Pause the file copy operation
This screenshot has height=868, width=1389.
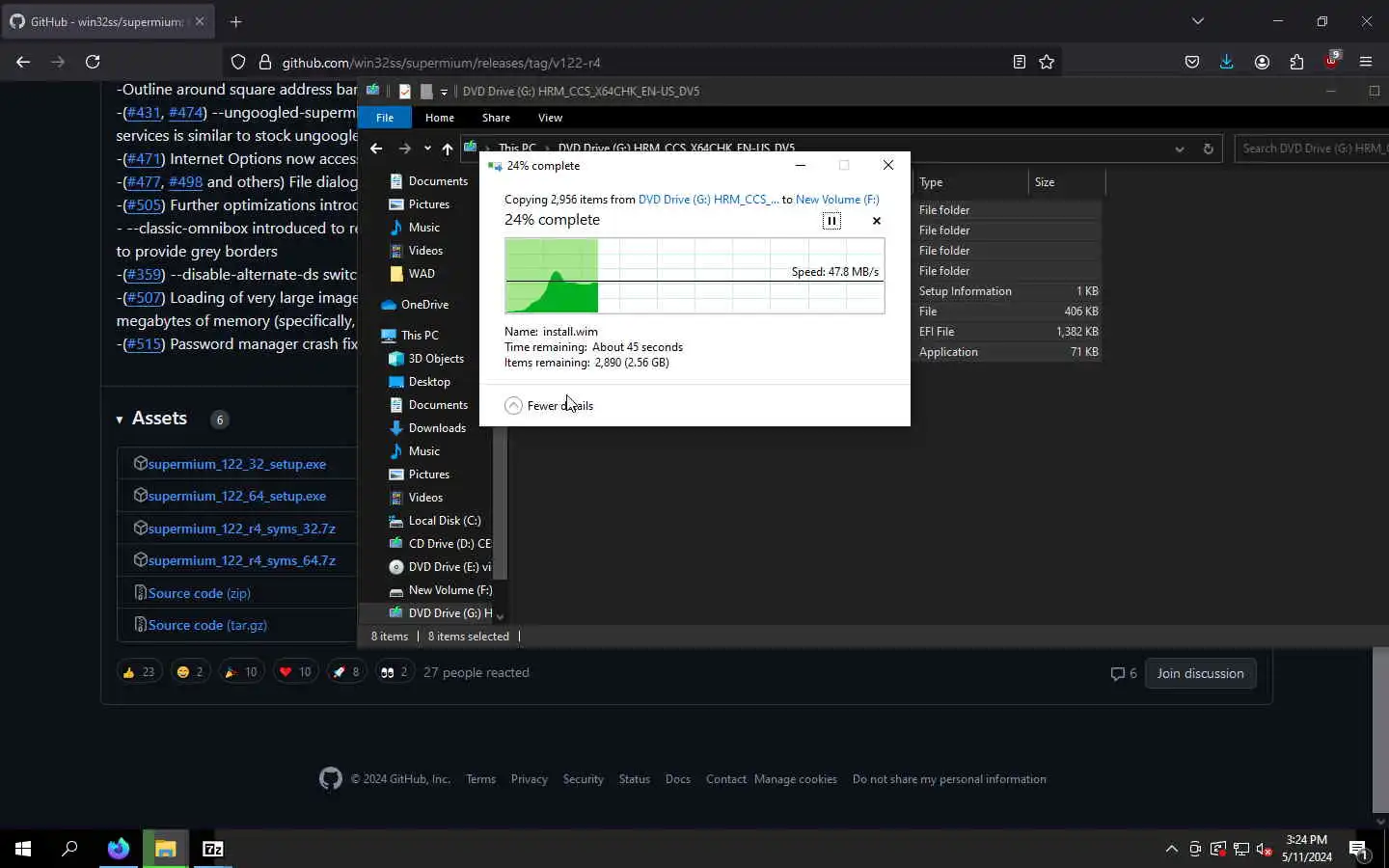(831, 221)
